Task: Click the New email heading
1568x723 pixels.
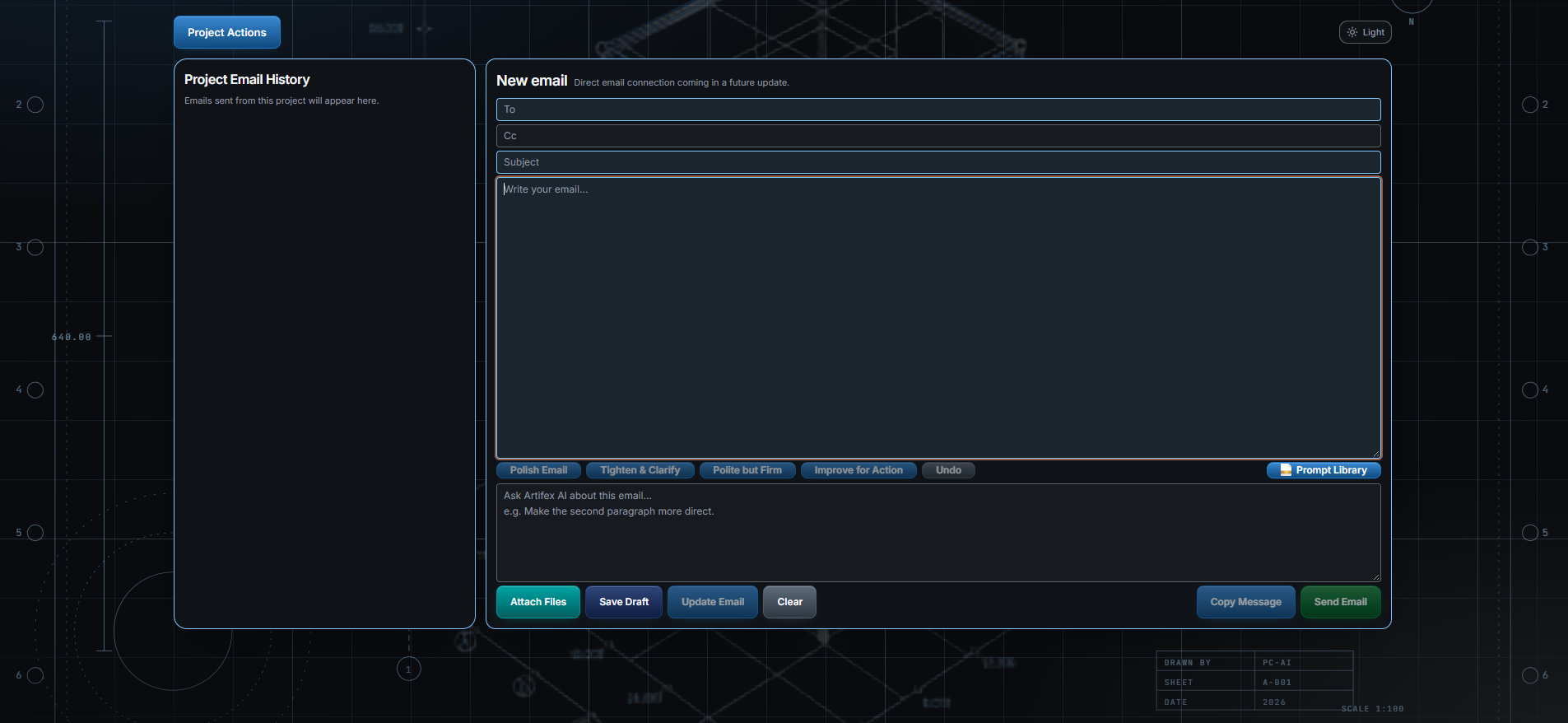Action: click(x=532, y=81)
